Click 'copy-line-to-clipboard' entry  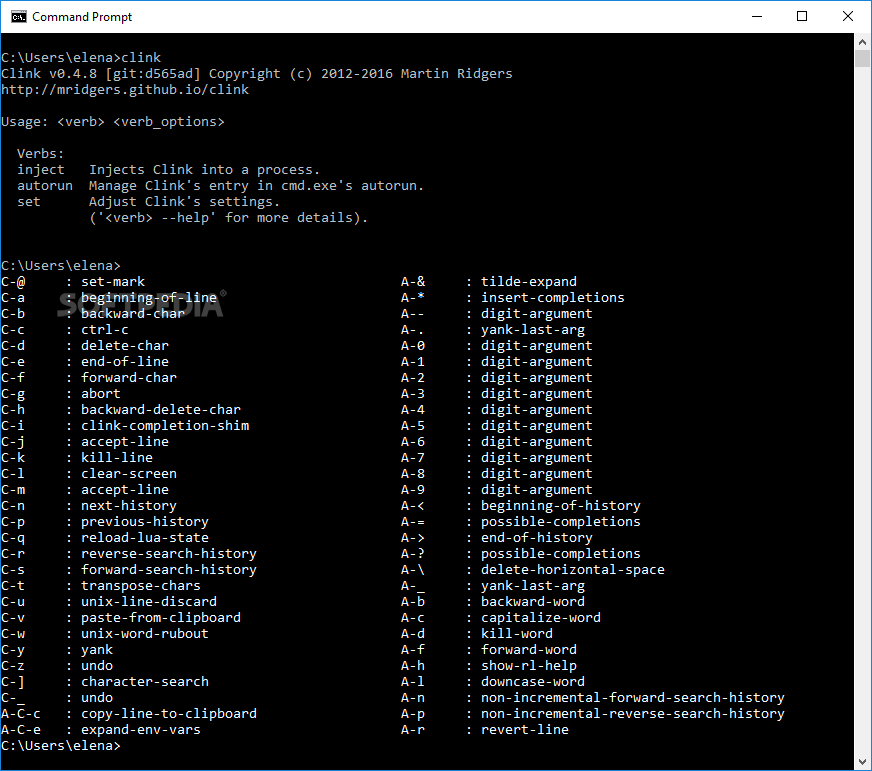(x=169, y=714)
